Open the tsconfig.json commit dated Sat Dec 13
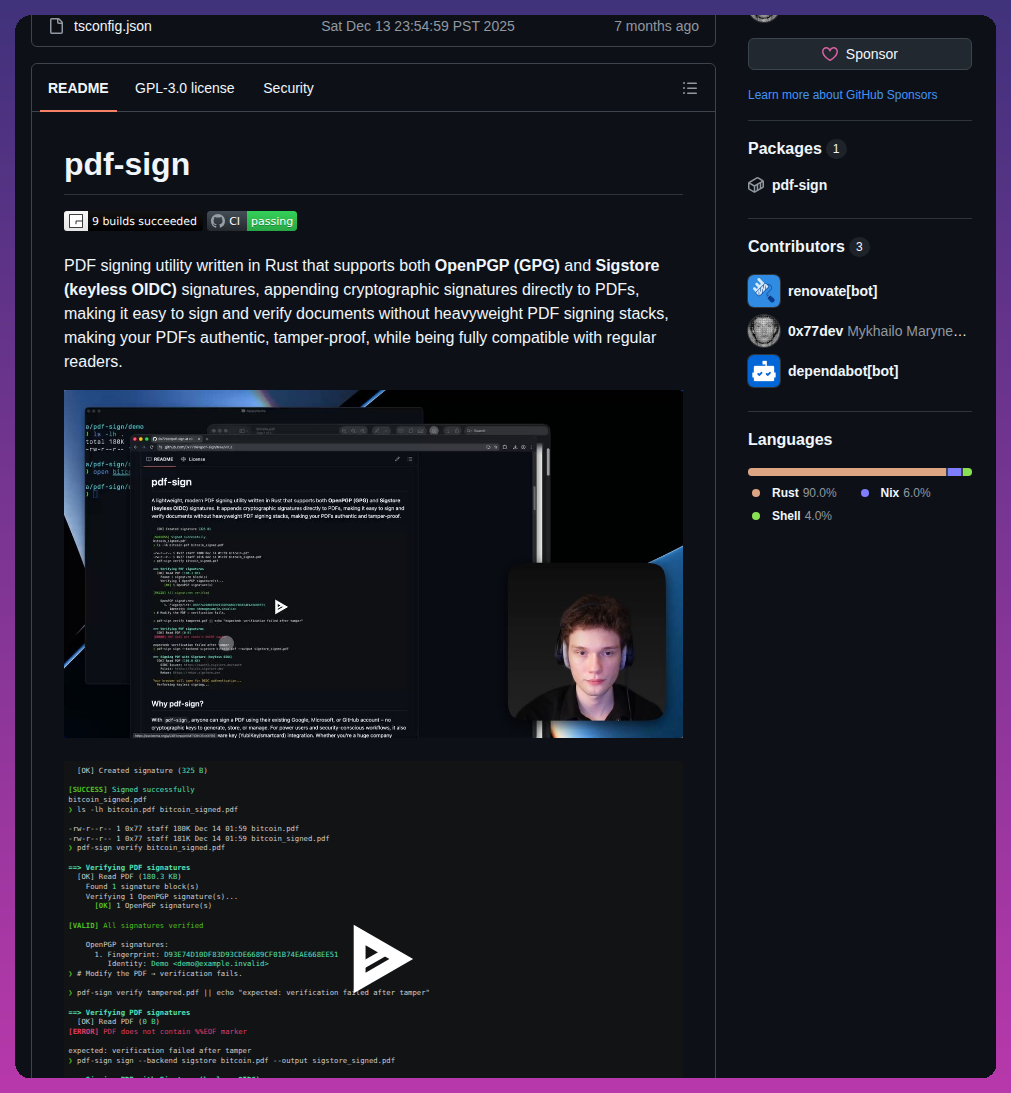 coord(418,26)
